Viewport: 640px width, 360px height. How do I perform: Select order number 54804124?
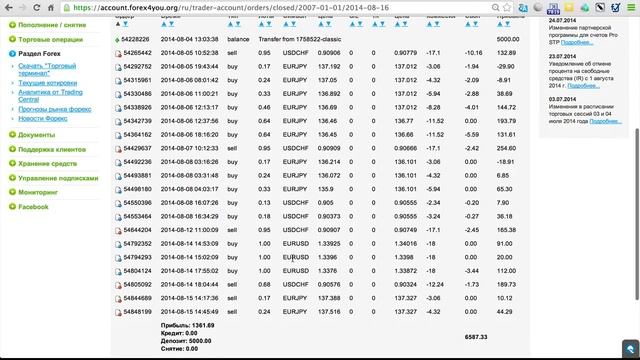[x=138, y=271]
